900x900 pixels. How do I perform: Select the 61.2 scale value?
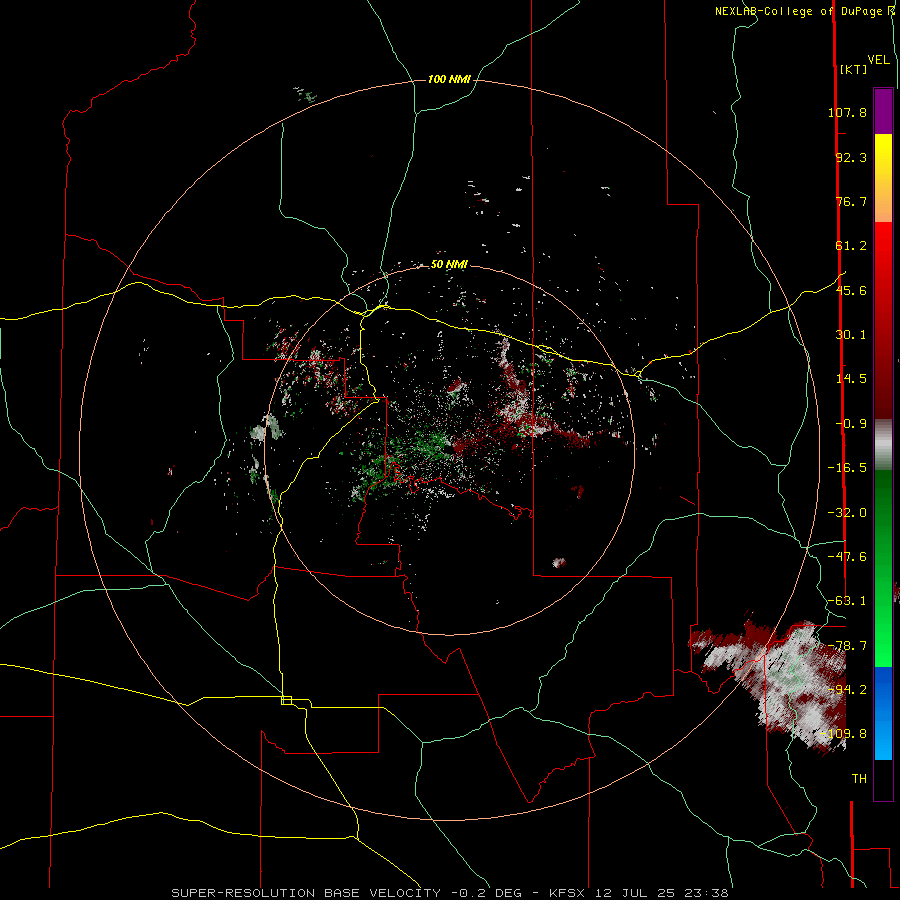pyautogui.click(x=851, y=246)
